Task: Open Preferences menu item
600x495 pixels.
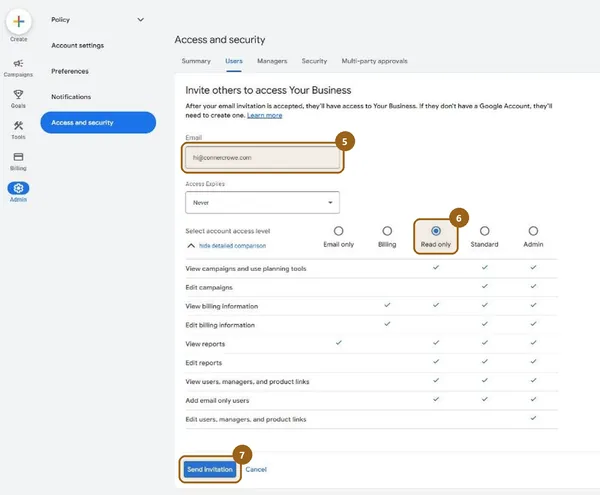Action: pyautogui.click(x=70, y=71)
